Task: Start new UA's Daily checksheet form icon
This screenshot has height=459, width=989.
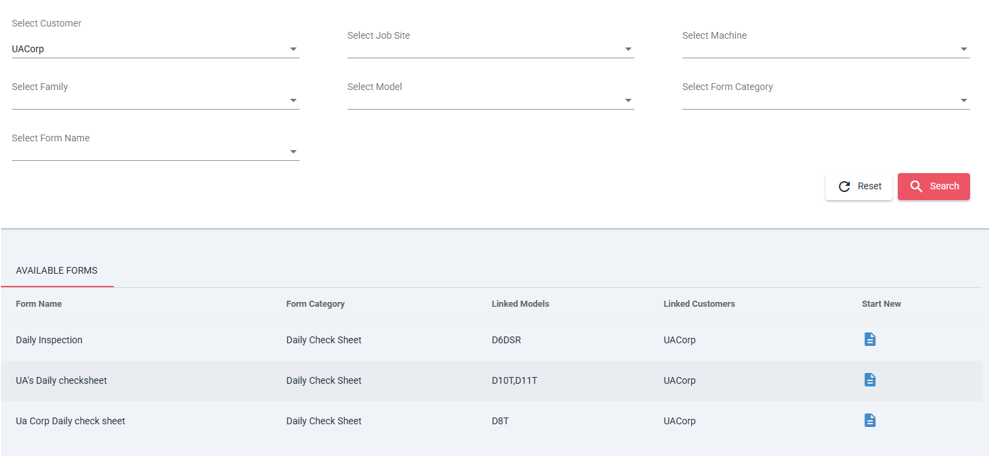Action: tap(869, 380)
